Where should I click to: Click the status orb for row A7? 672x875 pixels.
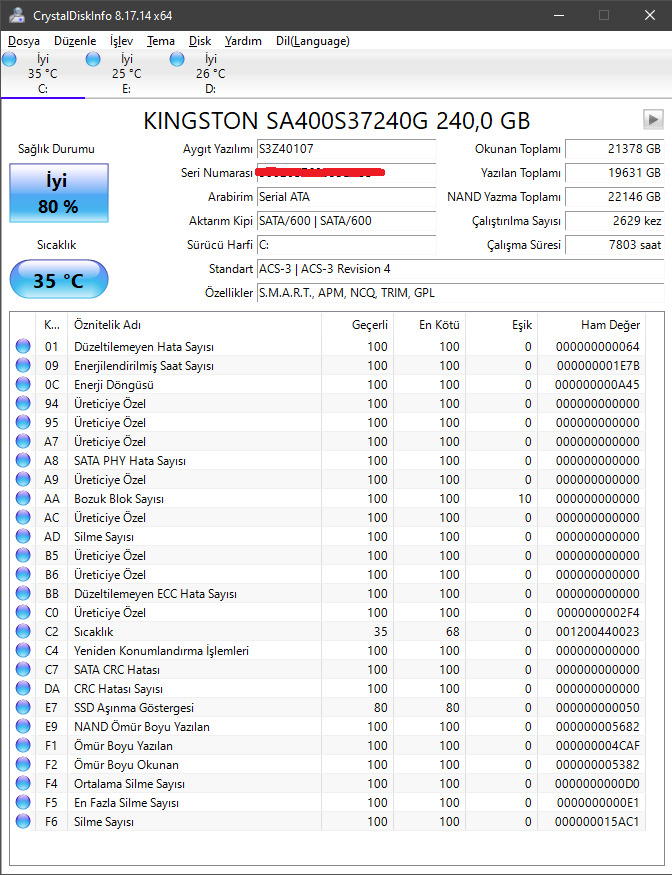click(x=23, y=441)
